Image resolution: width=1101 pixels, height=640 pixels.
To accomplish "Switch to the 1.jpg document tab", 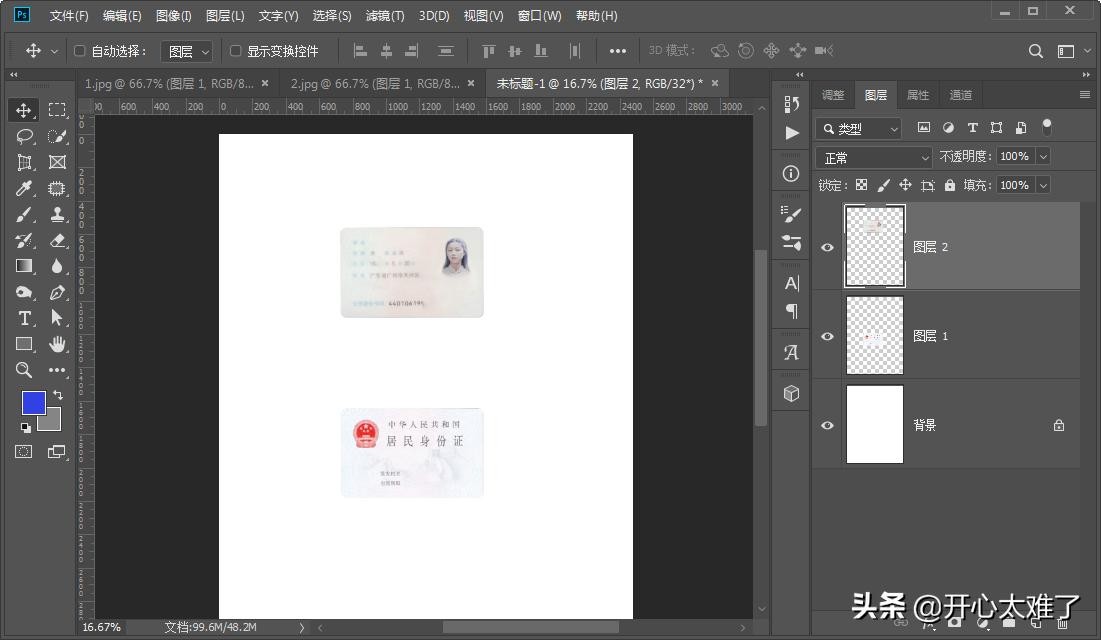I will point(170,83).
